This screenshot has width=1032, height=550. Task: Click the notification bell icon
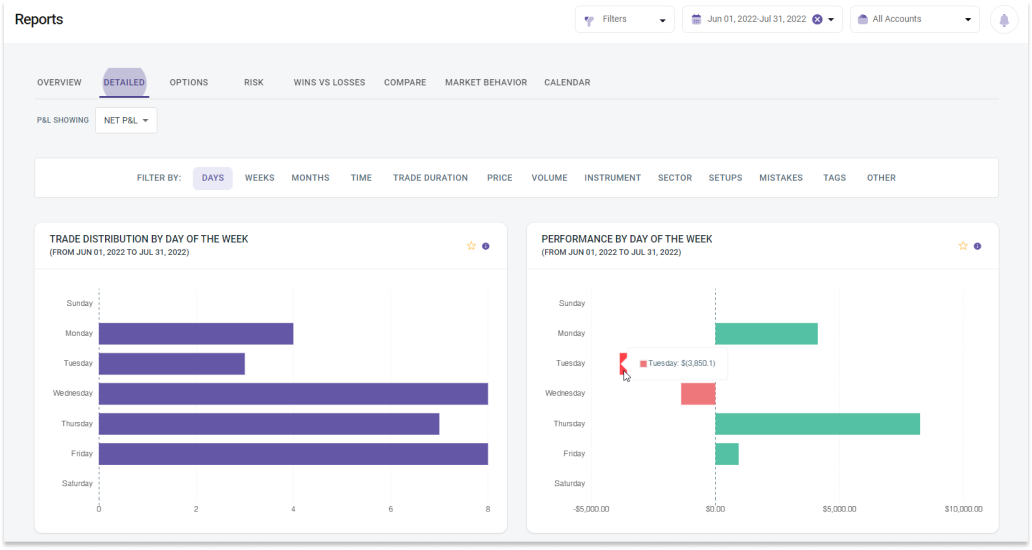pos(1004,20)
